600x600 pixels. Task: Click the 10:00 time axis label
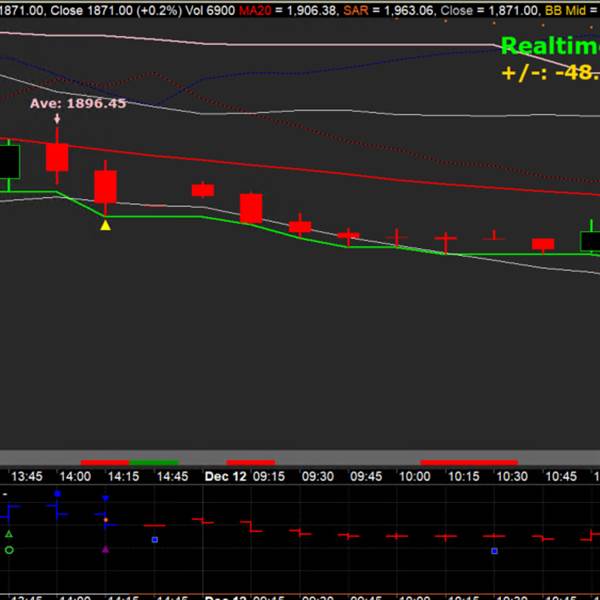point(415,476)
